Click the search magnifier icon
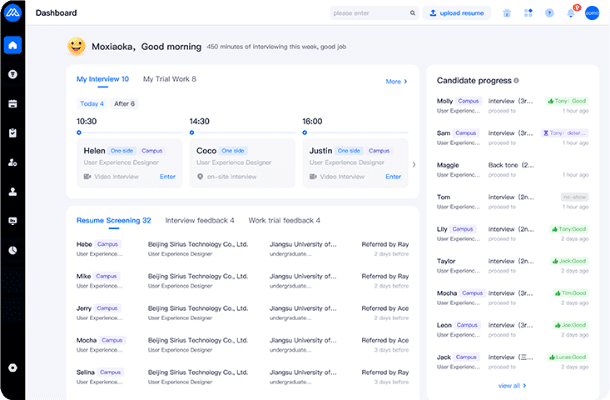The width and height of the screenshot is (610, 400). pos(412,13)
